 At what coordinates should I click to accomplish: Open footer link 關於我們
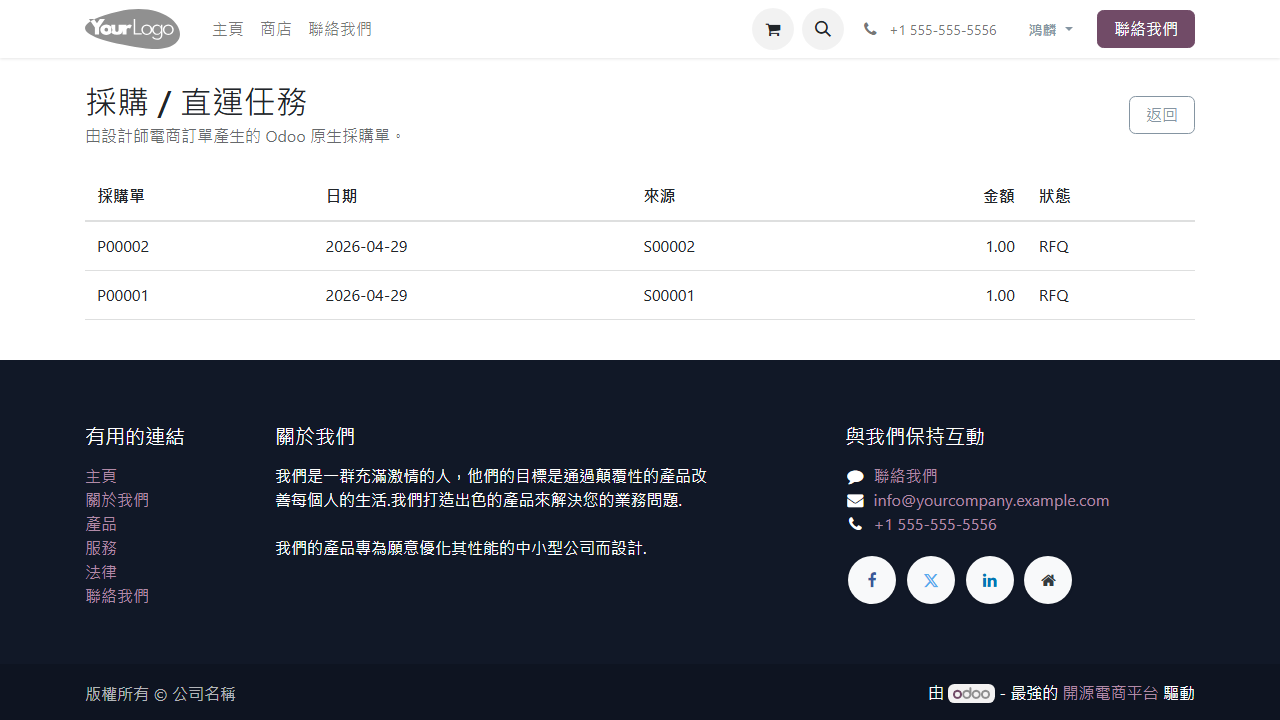pos(117,500)
